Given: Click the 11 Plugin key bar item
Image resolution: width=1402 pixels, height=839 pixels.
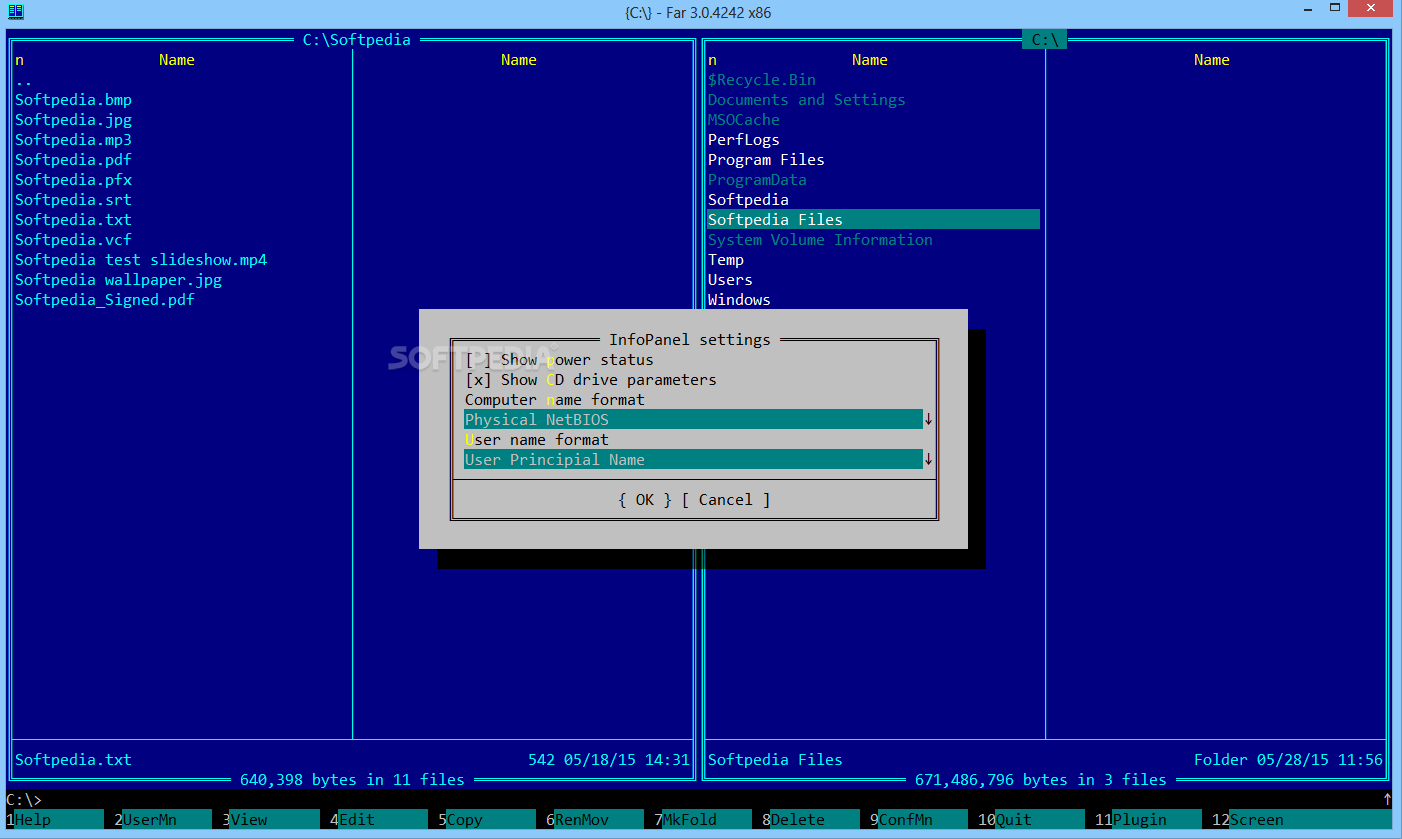Looking at the screenshot, I should click(x=1148, y=820).
